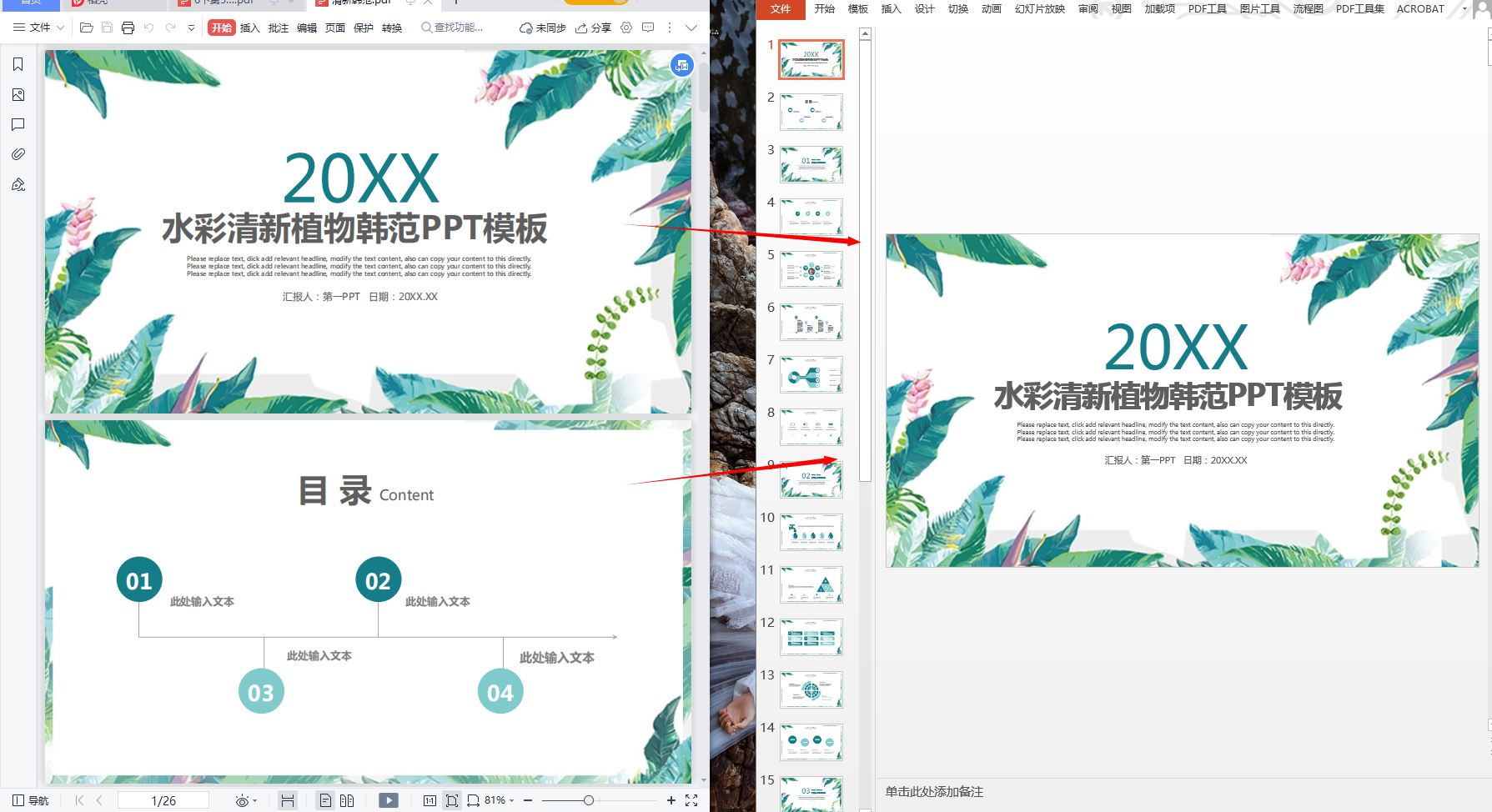Select slide 5 thumbnail in the presentation panel
The width and height of the screenshot is (1492, 812).
pos(810,268)
